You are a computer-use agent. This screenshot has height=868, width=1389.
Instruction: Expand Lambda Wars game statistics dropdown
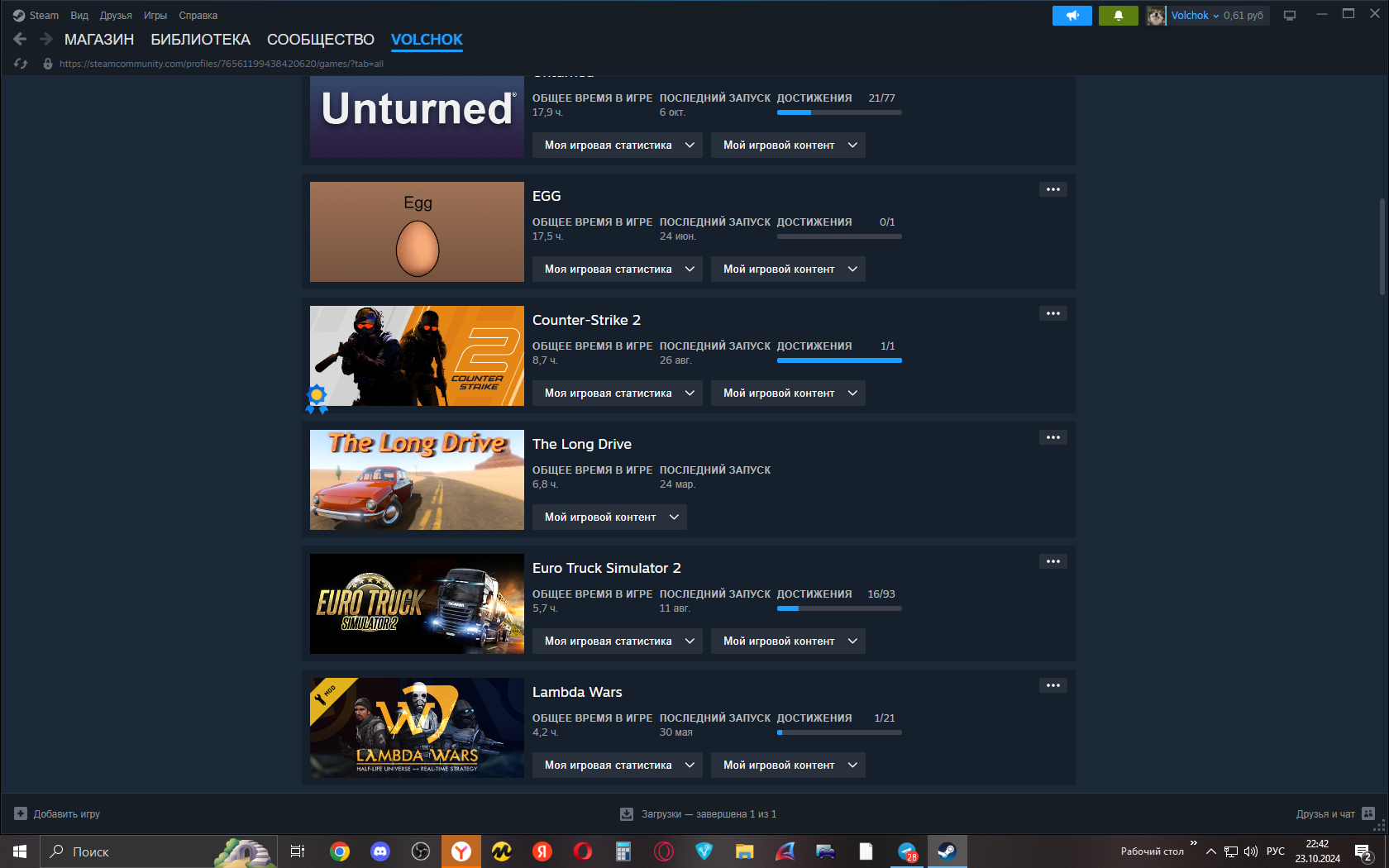[x=618, y=765]
